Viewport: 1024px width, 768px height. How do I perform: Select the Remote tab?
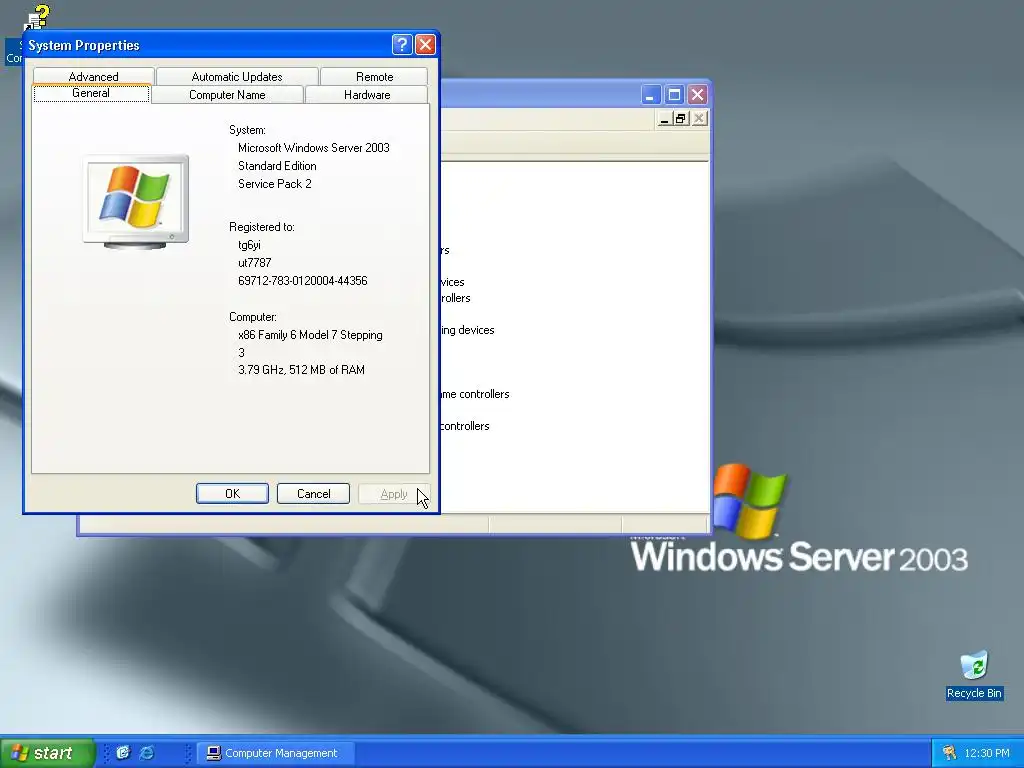(374, 76)
